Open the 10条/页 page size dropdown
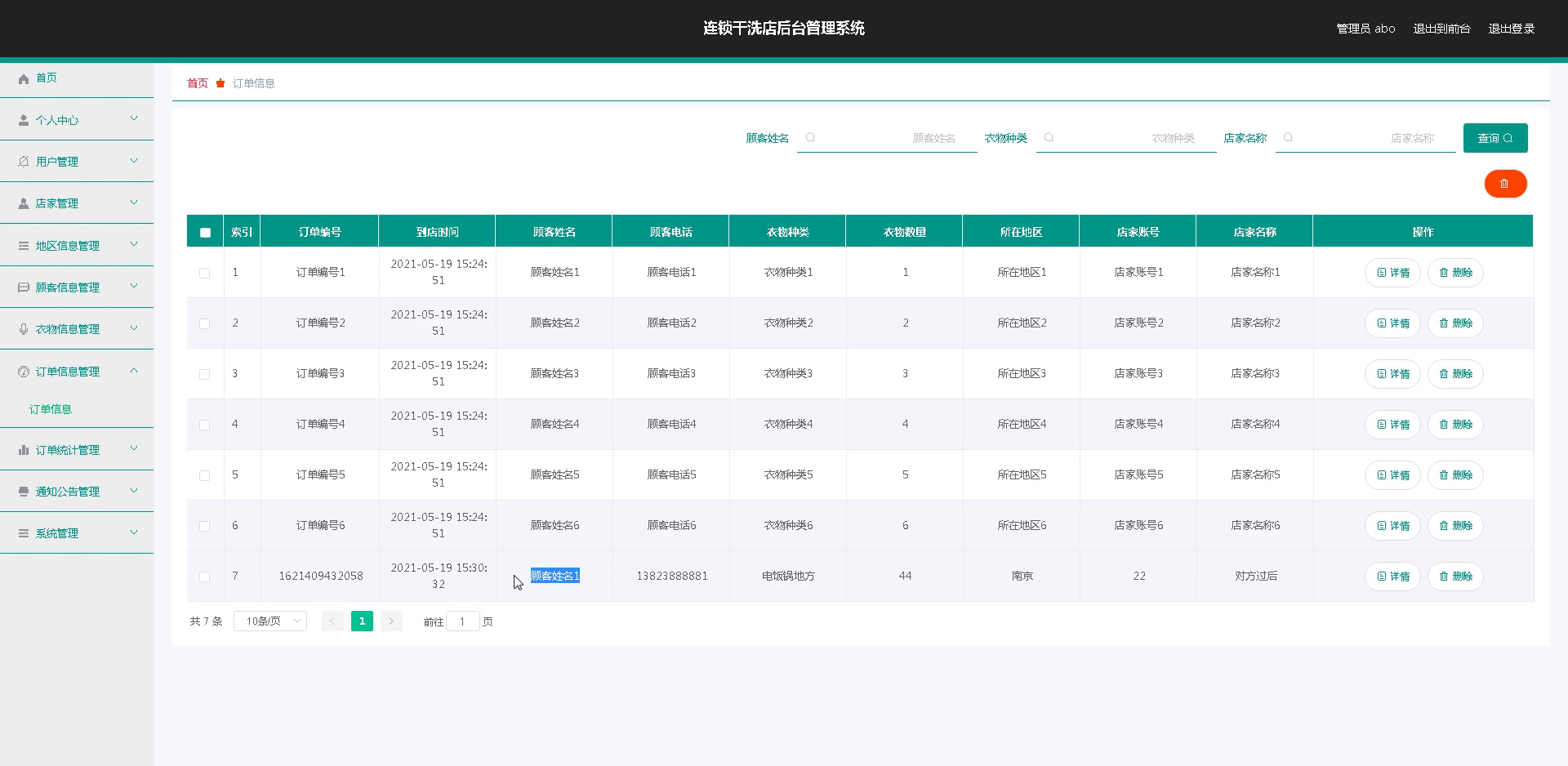This screenshot has height=766, width=1568. click(270, 621)
